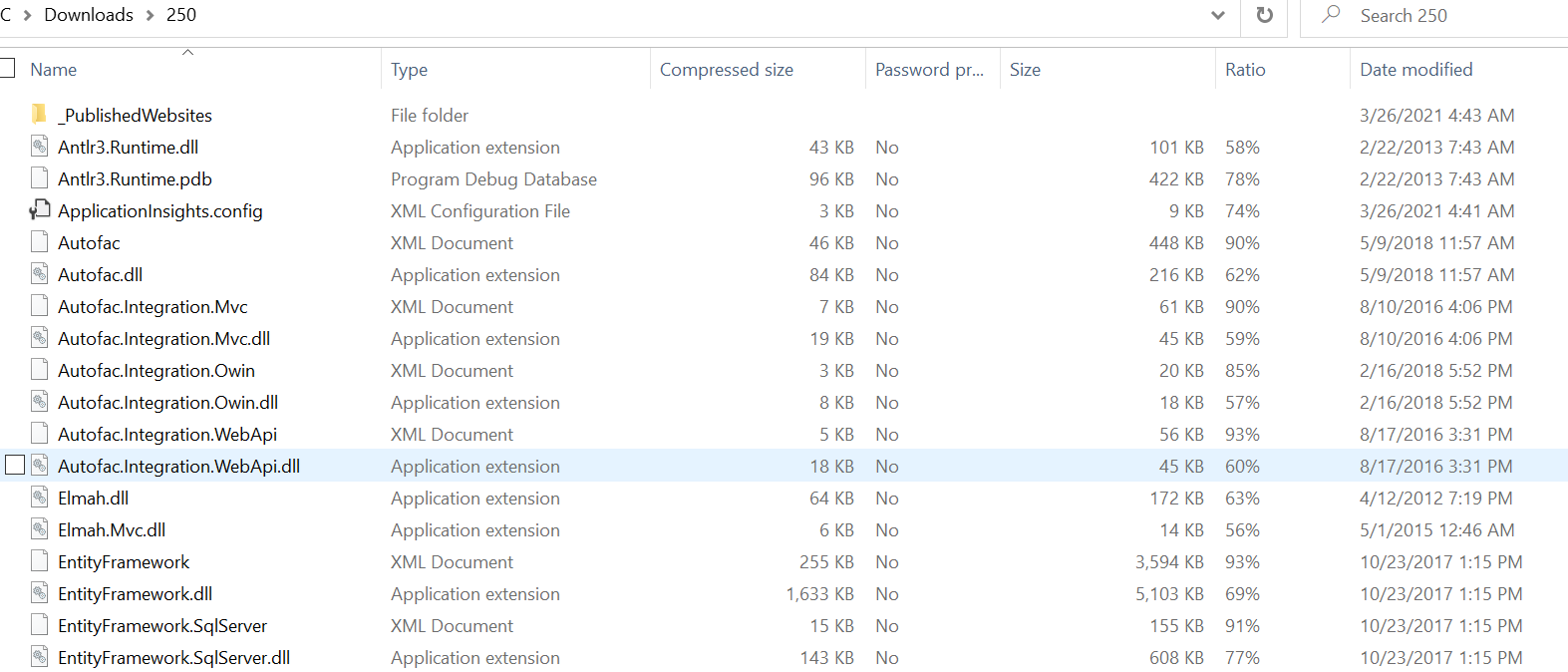Navigate to Downloads in the breadcrumb
Viewport: 1568px width, 672px height.
point(89,15)
